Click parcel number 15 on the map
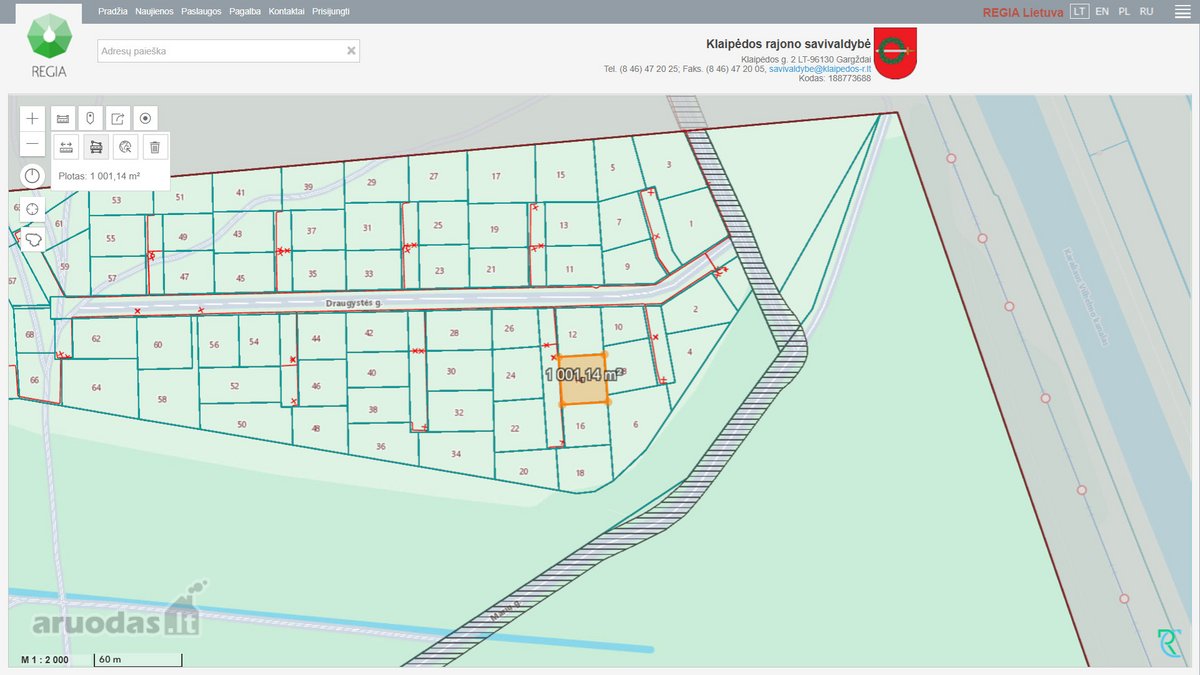The width and height of the screenshot is (1200, 675). (560, 175)
